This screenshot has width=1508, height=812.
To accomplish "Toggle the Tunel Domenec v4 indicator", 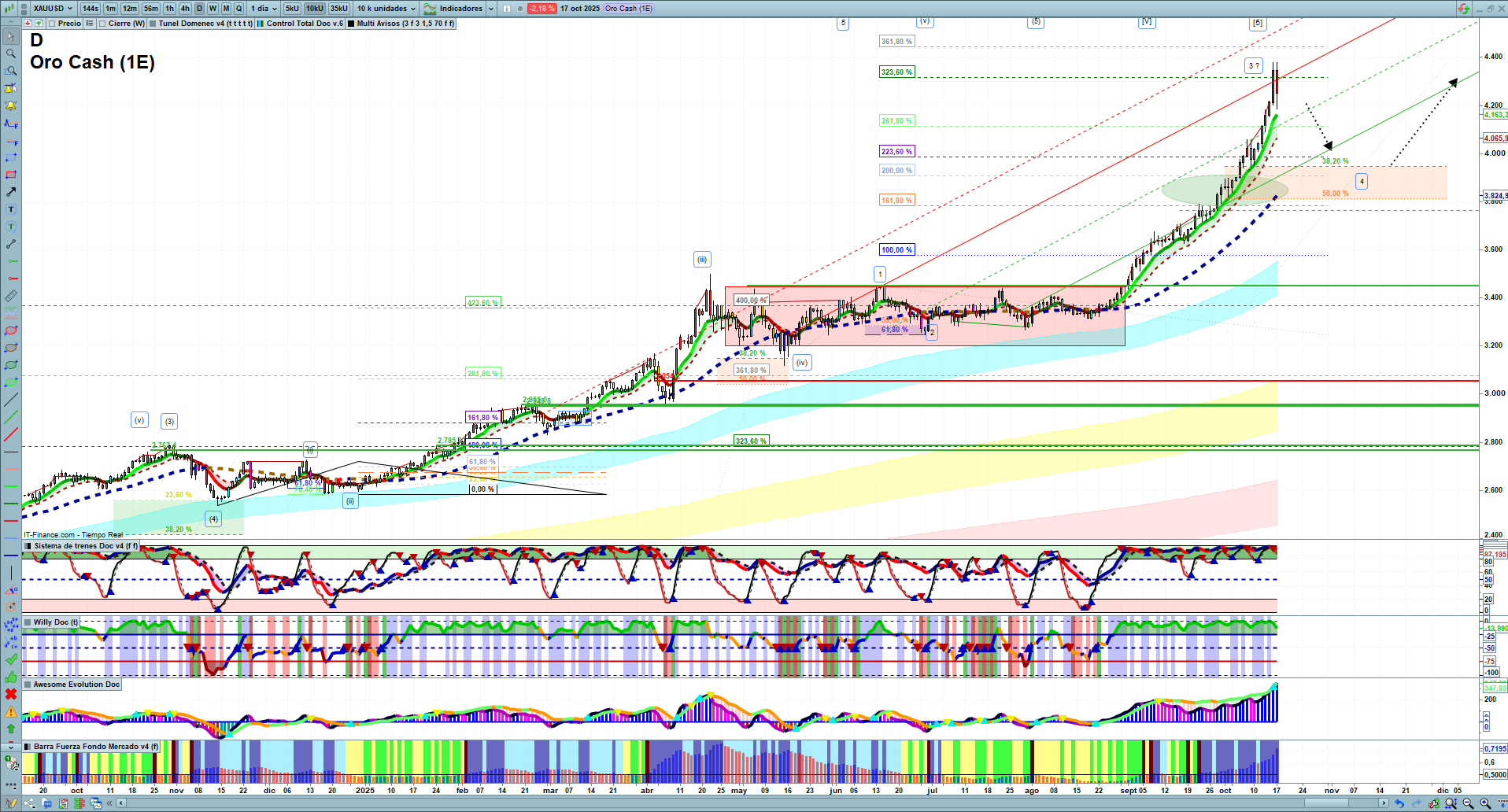I will pyautogui.click(x=153, y=24).
